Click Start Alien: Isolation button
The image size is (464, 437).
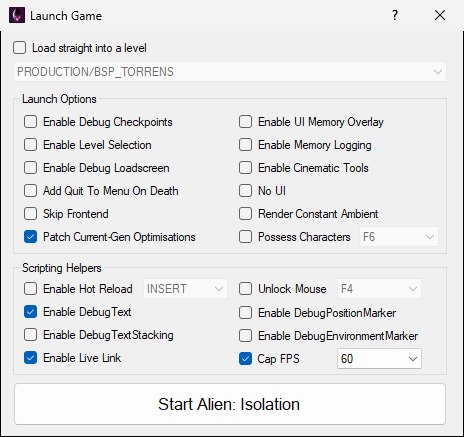pyautogui.click(x=230, y=404)
